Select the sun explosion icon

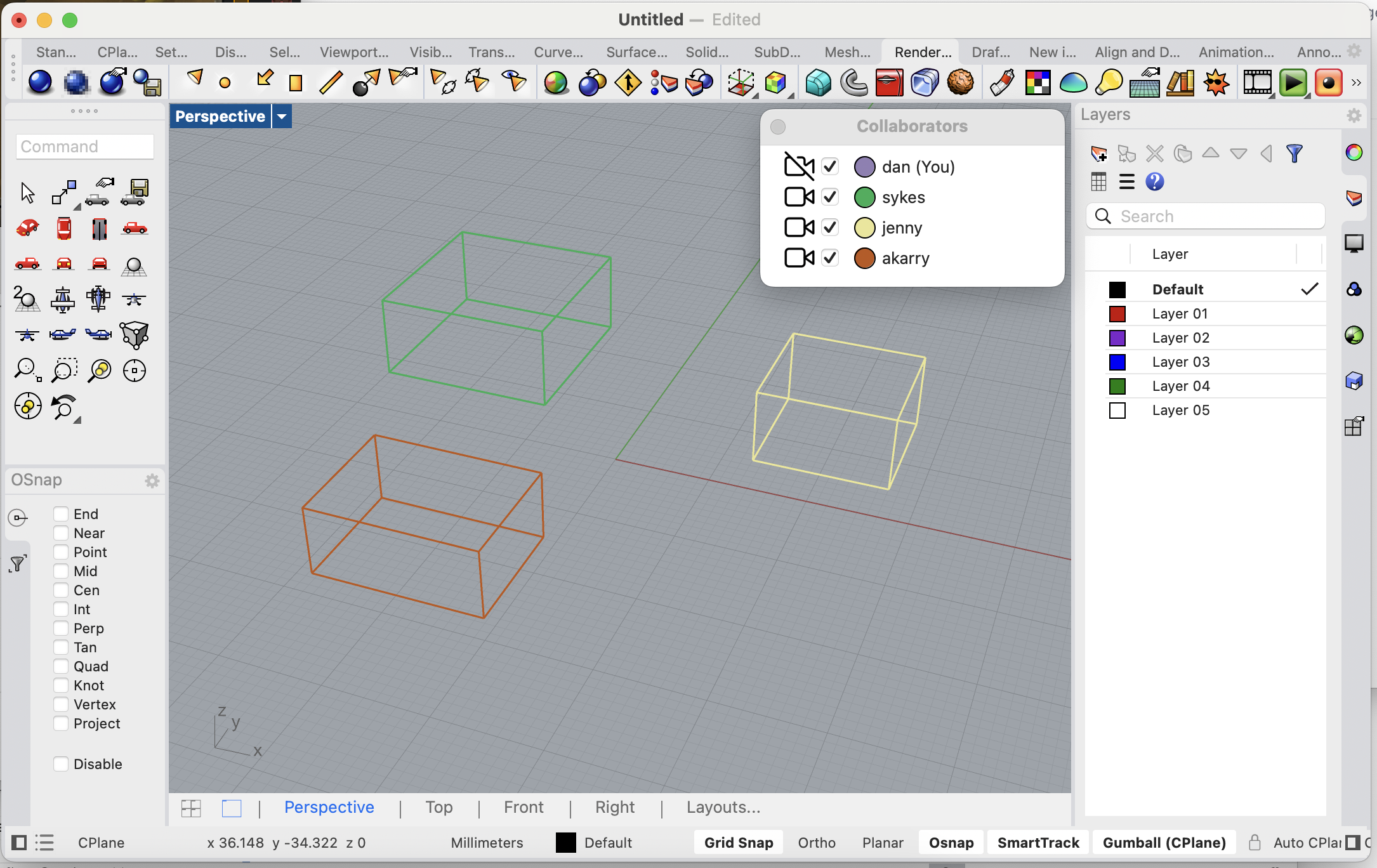(1216, 82)
